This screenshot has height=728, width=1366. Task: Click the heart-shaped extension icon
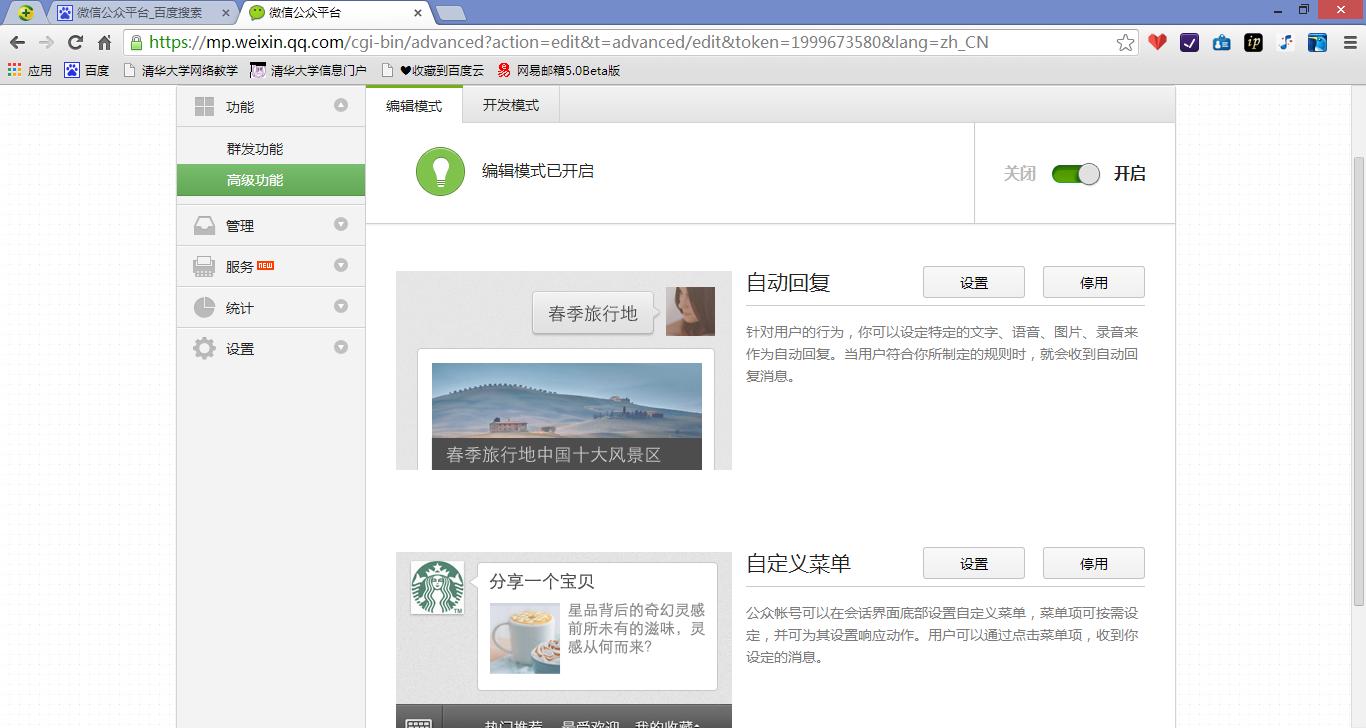[x=1157, y=42]
